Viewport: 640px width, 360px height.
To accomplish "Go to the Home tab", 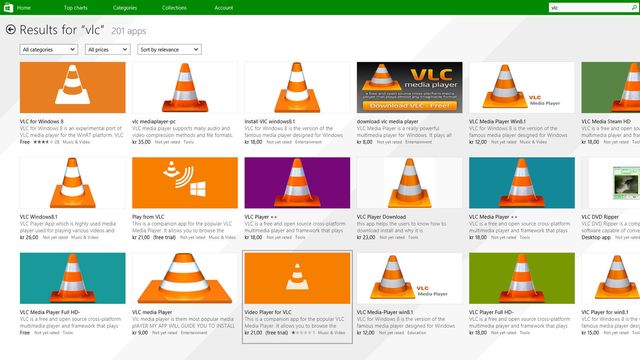I will coord(24,7).
